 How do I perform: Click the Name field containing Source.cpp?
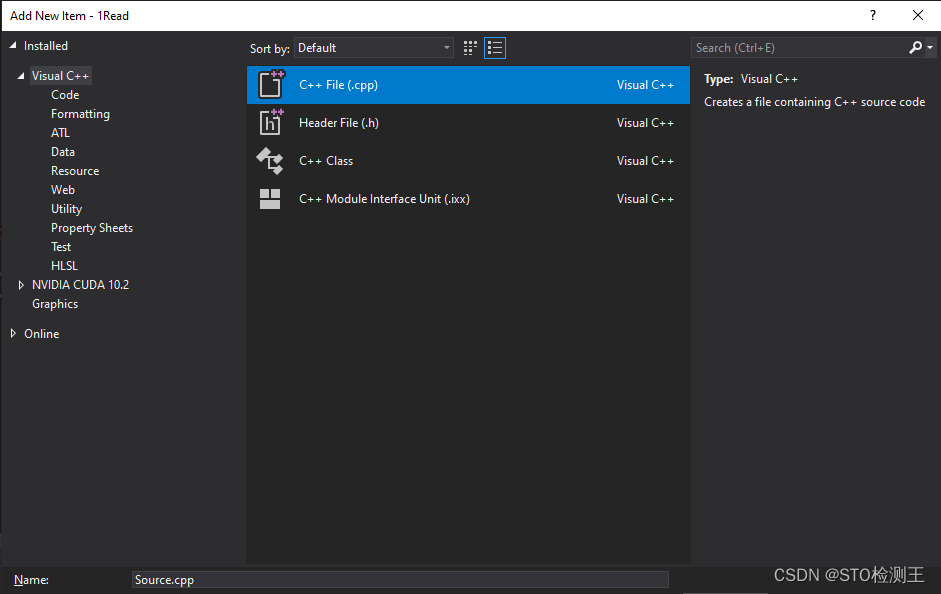click(400, 579)
